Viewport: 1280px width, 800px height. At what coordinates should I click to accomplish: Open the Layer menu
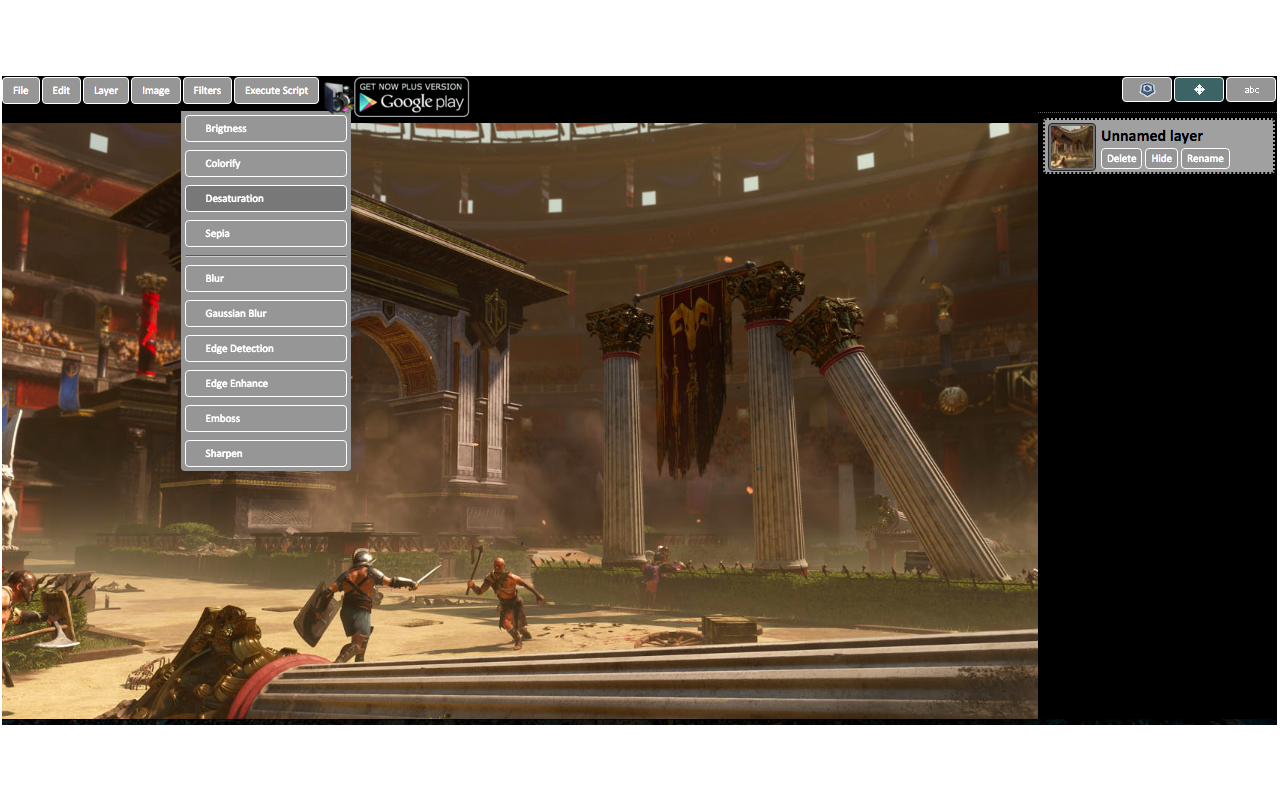(106, 90)
